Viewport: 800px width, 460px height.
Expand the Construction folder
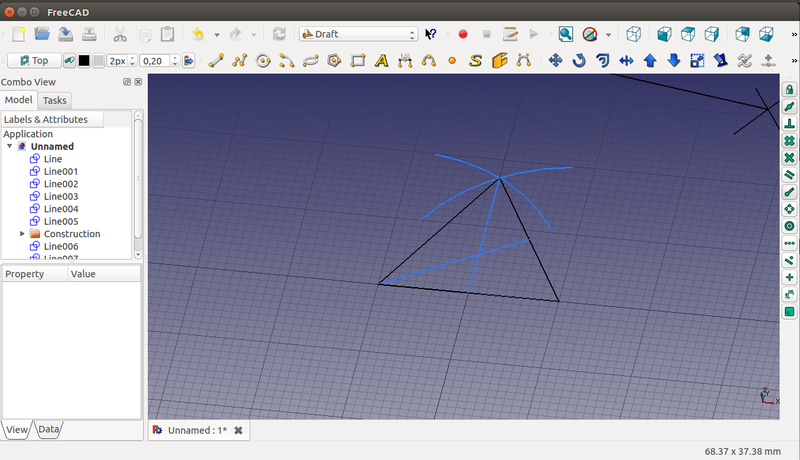(22, 234)
